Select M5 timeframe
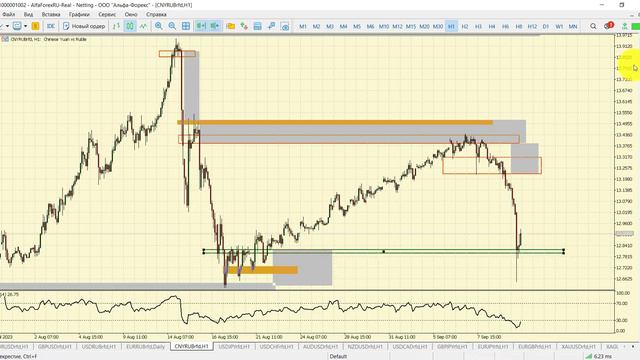The height and width of the screenshot is (360, 640). tap(357, 26)
